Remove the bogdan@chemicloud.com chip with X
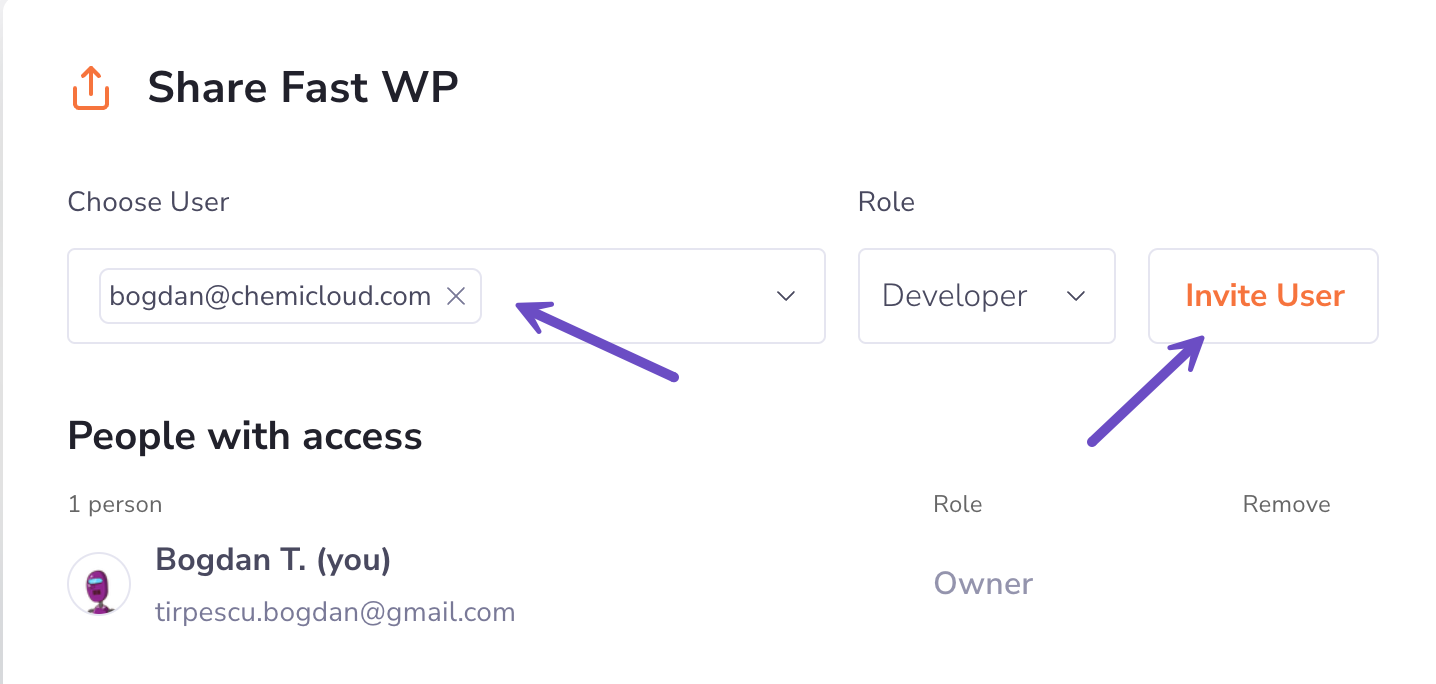 coord(456,296)
